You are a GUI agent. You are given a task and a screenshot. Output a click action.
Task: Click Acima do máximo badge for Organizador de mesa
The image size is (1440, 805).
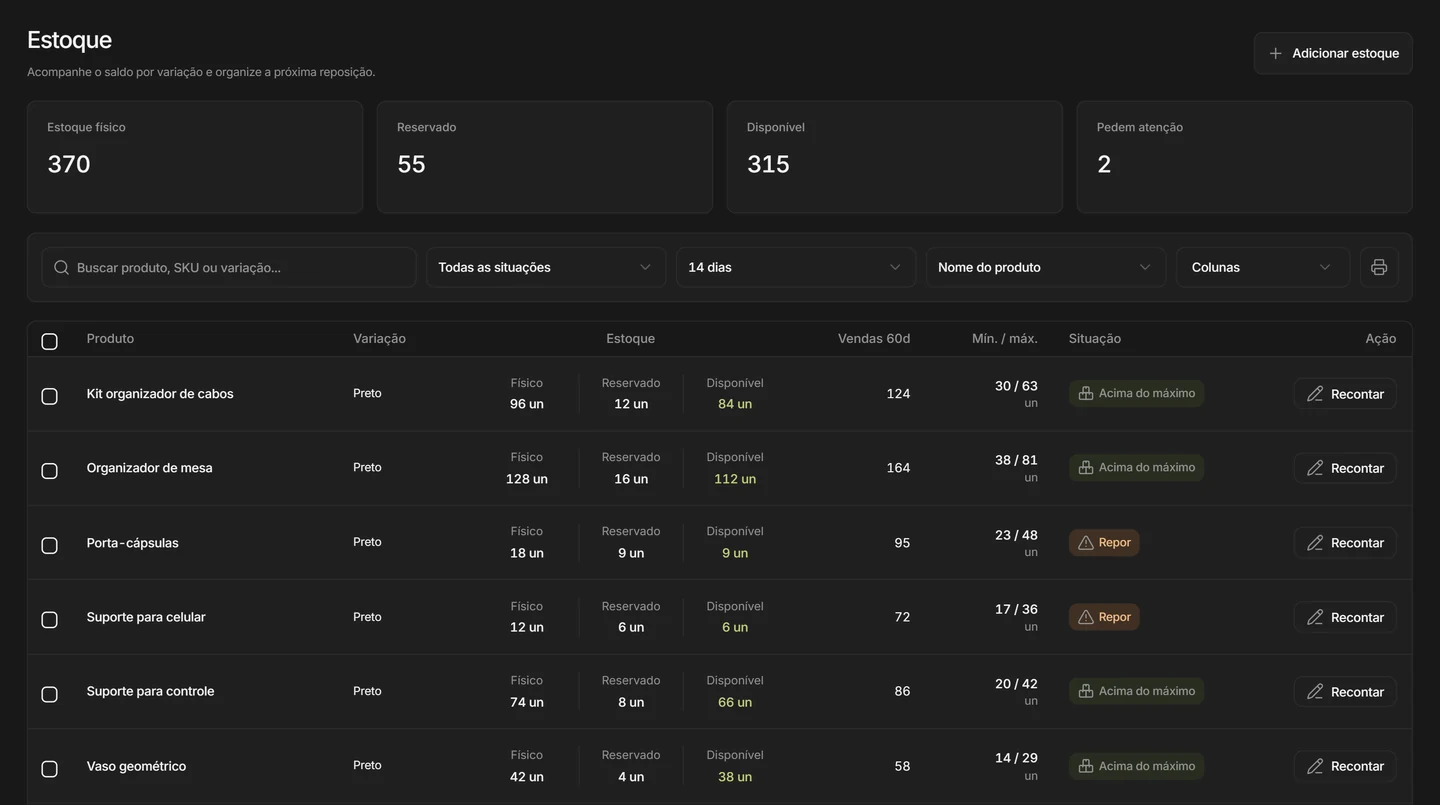(1137, 467)
